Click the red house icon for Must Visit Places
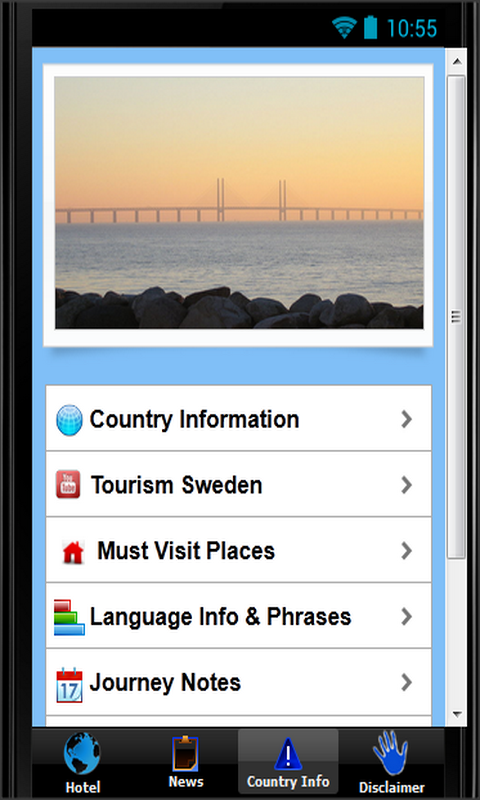Image resolution: width=480 pixels, height=800 pixels. (73, 552)
